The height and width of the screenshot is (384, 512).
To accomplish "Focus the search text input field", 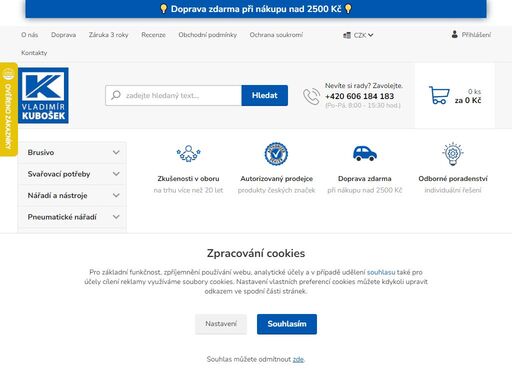I will point(174,95).
